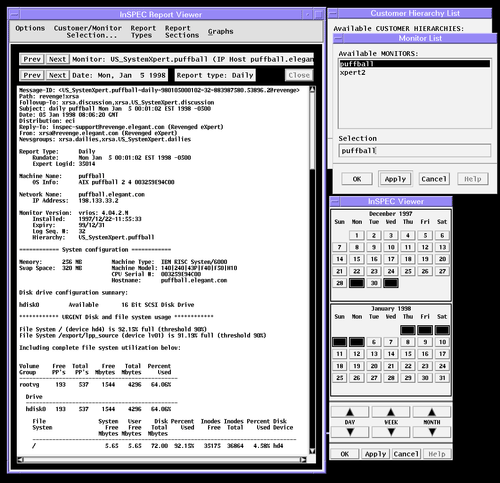Select January 10 in calendar
This screenshot has width=500, height=483.
442,342
